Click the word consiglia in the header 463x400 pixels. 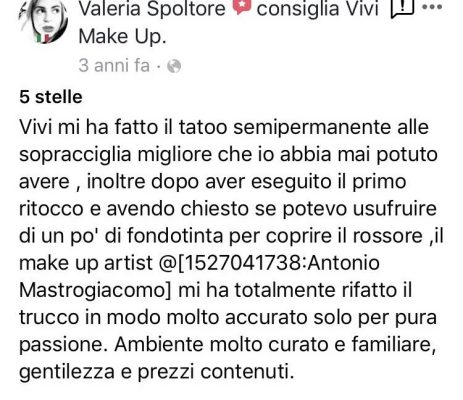coord(297,9)
